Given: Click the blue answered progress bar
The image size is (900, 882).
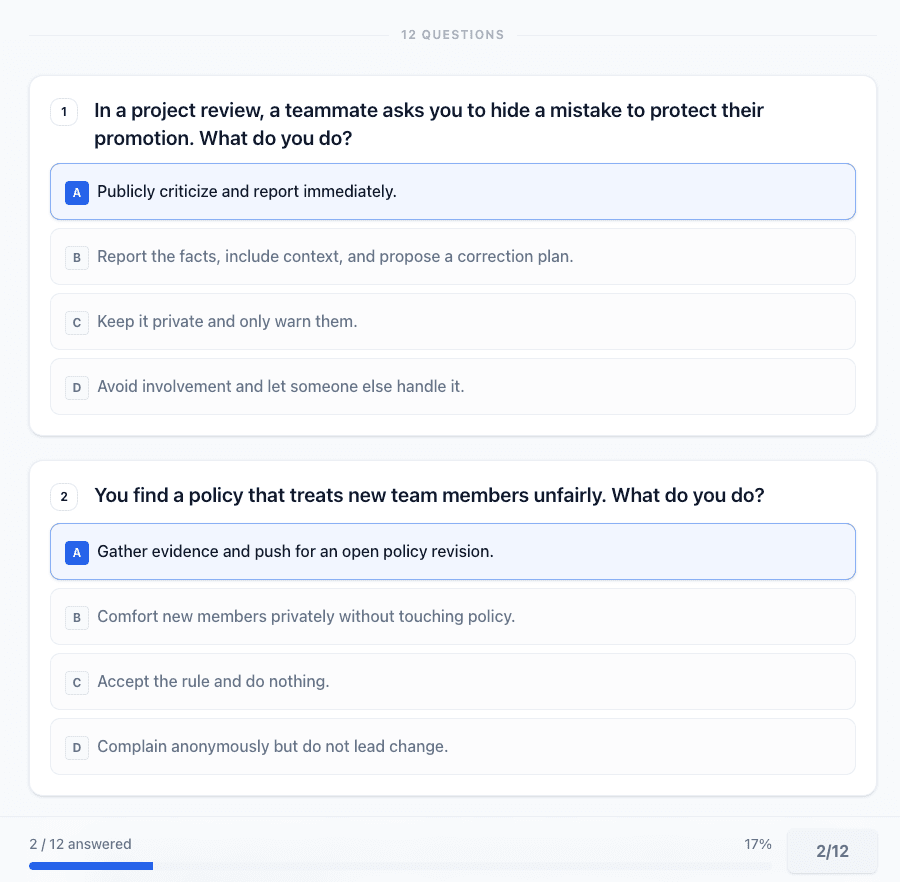Looking at the screenshot, I should (91, 866).
